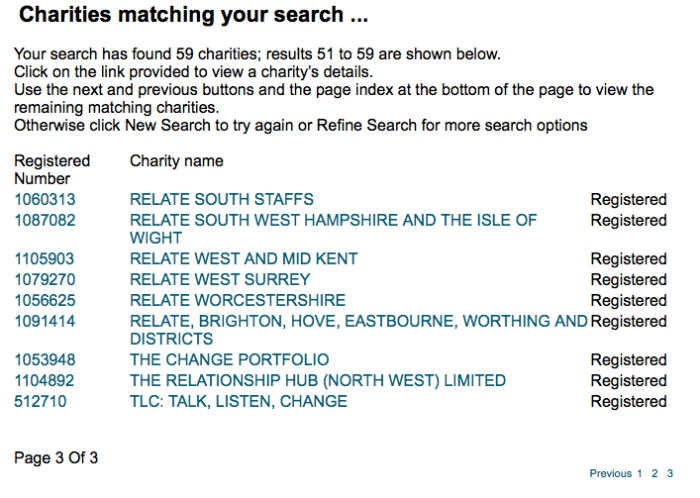Click registered number 1053948

(45, 360)
